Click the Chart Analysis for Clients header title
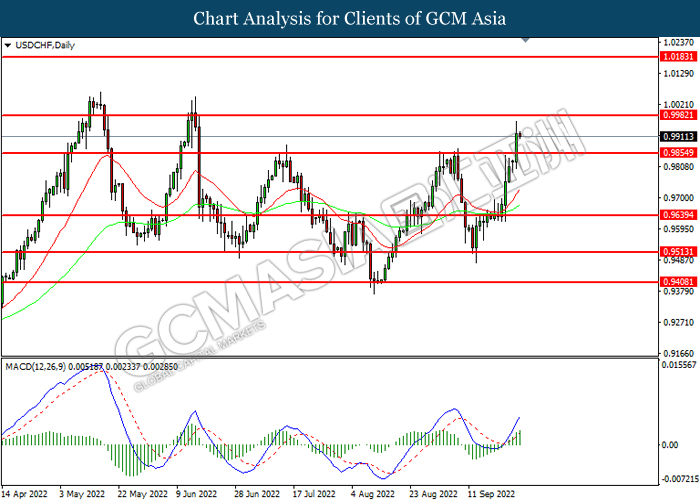The image size is (700, 500). click(x=350, y=19)
